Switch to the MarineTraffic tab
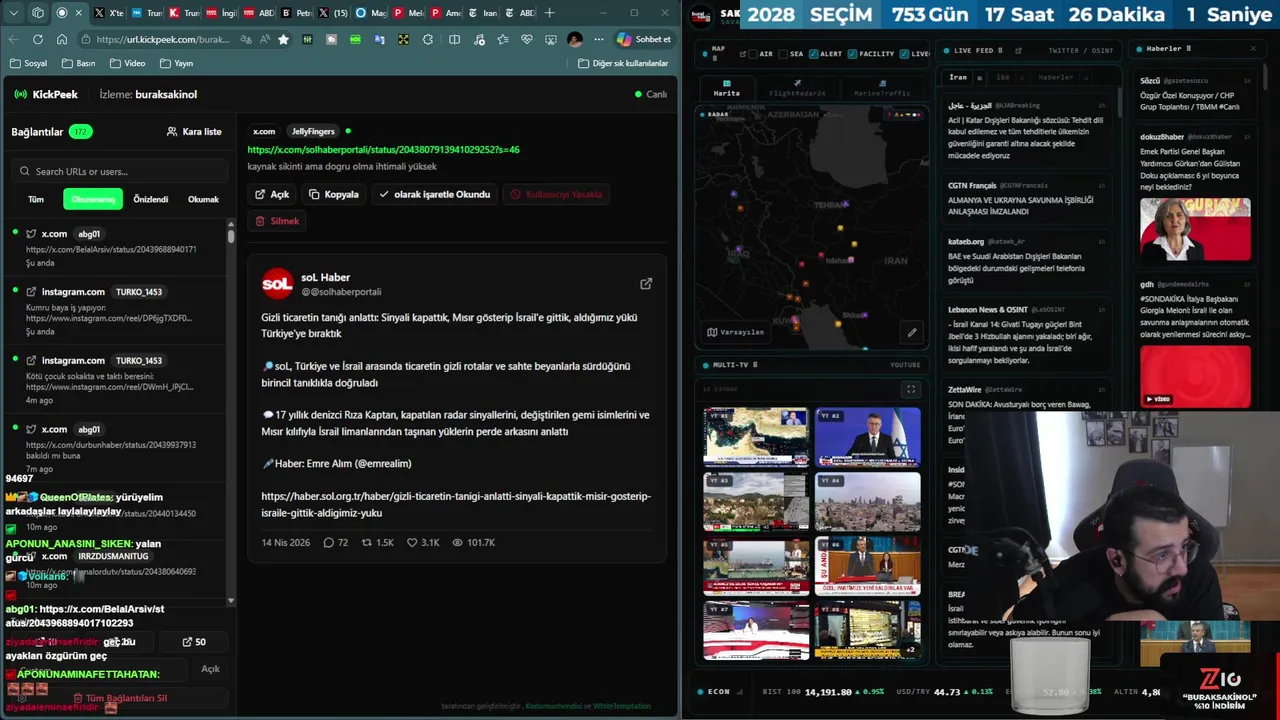Image resolution: width=1280 pixels, height=720 pixels. click(882, 88)
